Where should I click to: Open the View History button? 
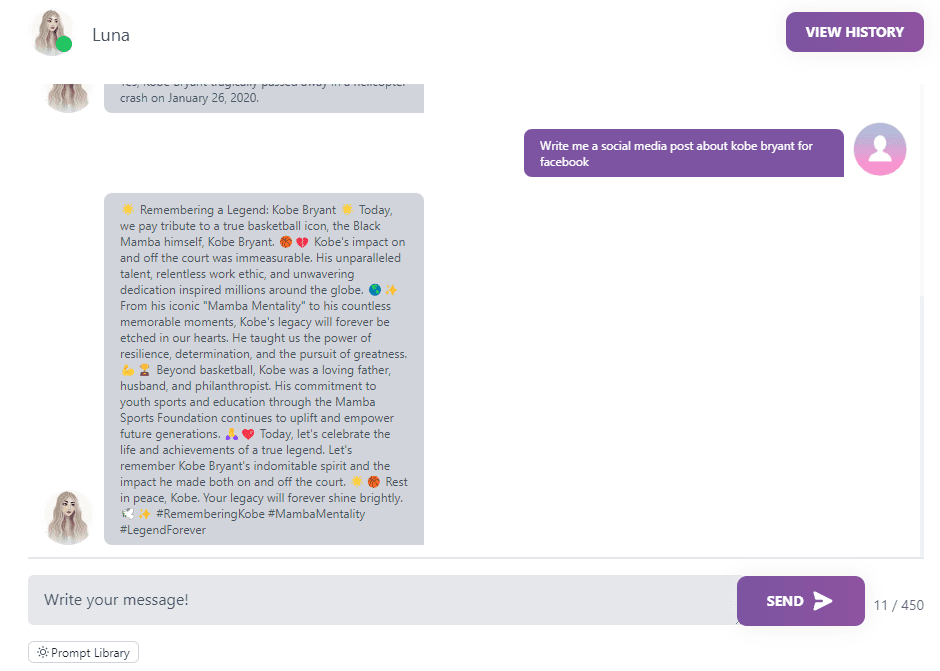(x=854, y=32)
